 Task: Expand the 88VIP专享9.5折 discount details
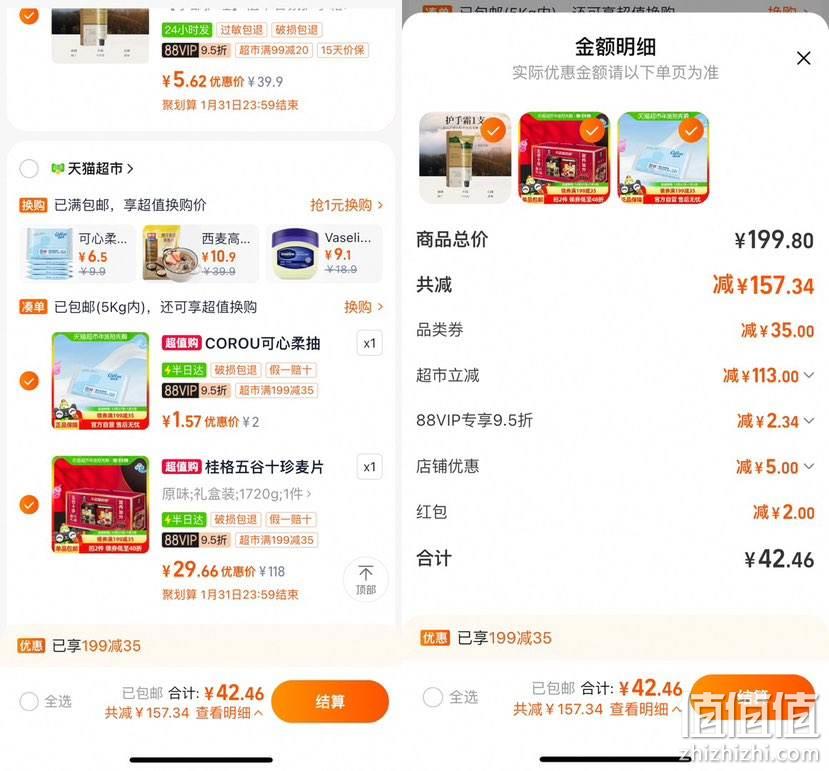pos(775,421)
